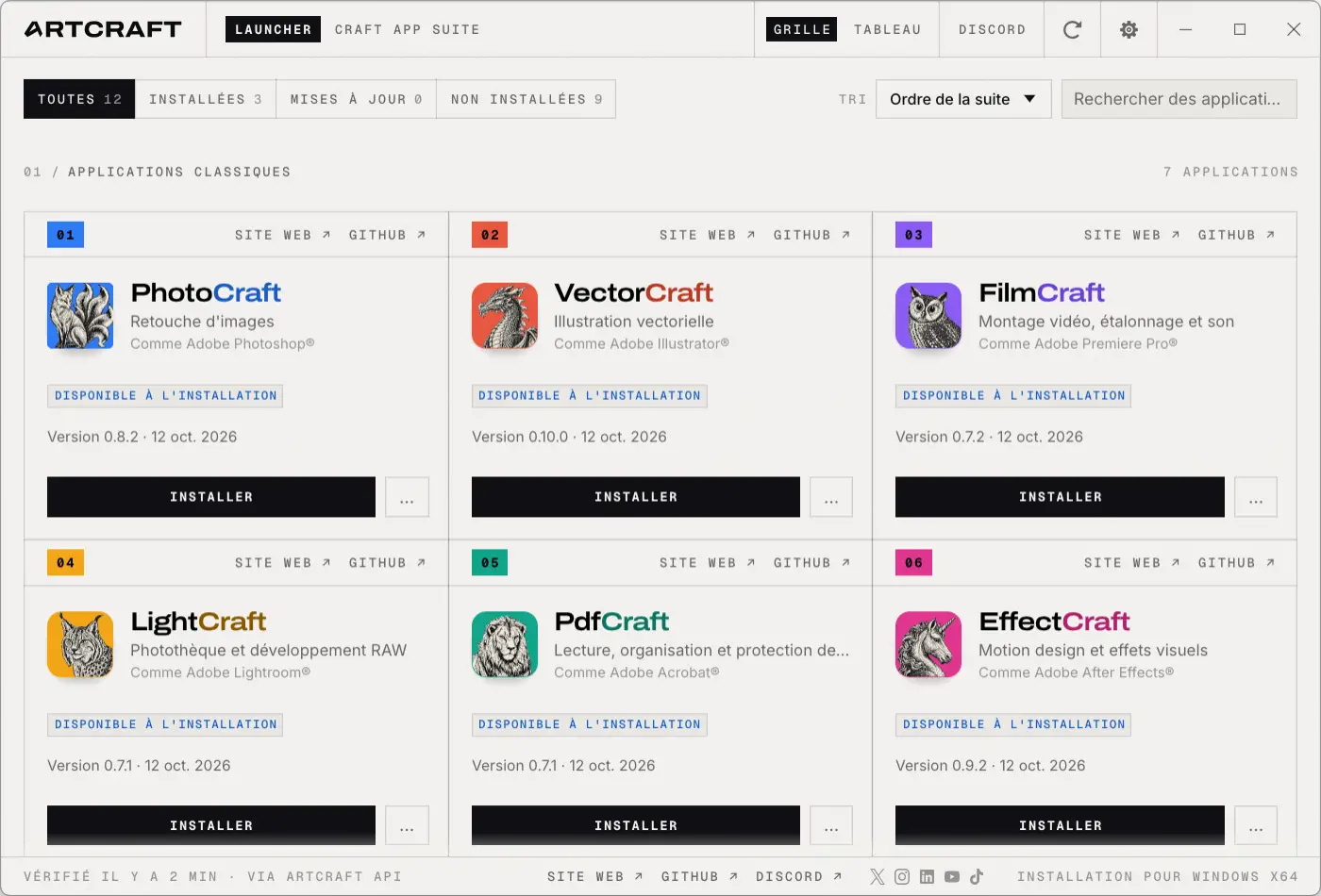
Task: Click the LightCraft lynx app icon
Action: click(x=80, y=644)
